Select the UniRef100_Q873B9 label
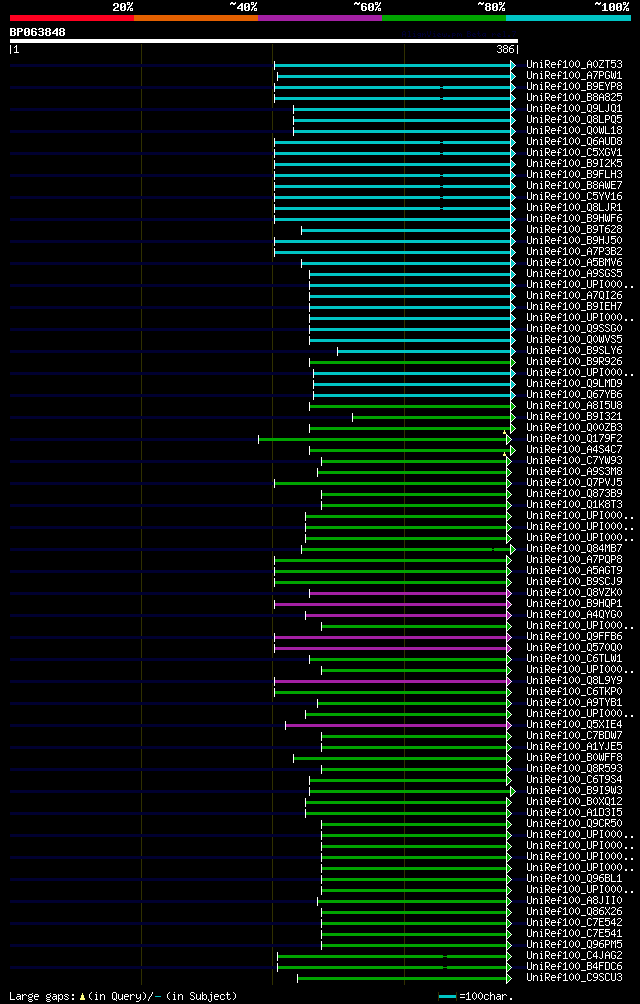640x1004 pixels. (x=574, y=493)
